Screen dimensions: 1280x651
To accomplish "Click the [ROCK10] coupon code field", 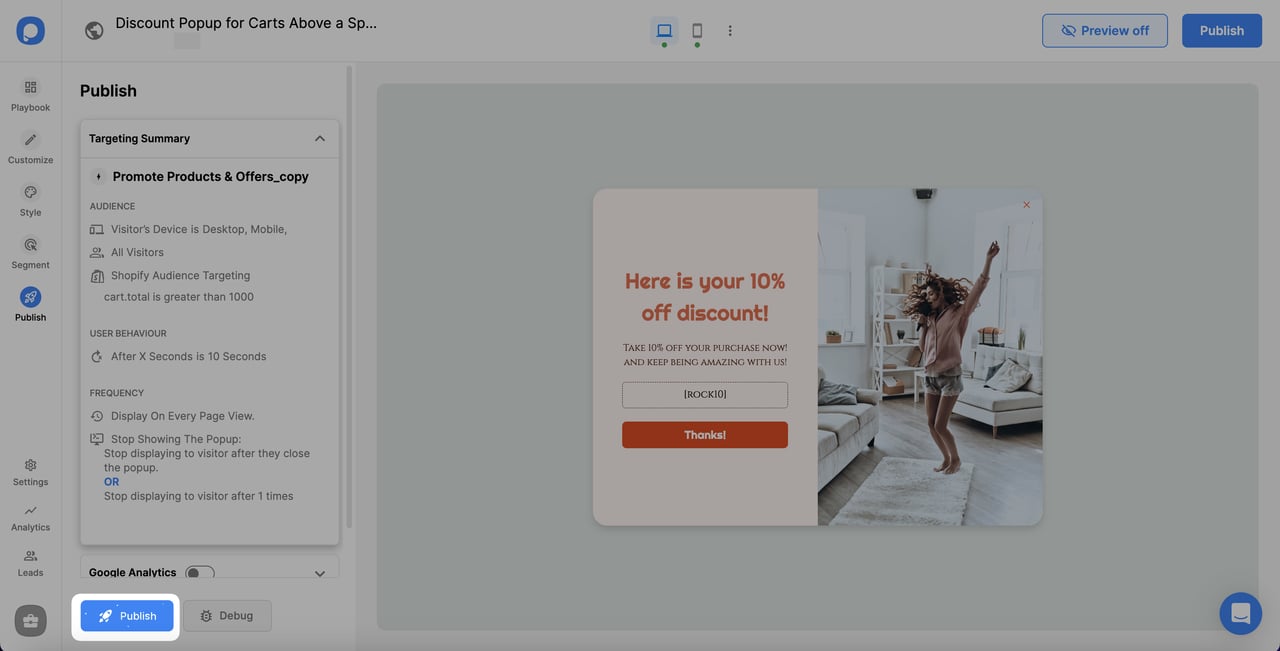I will point(705,395).
